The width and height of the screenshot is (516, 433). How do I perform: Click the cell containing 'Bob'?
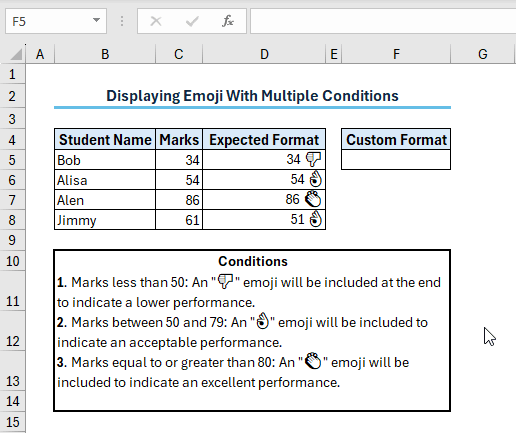[x=105, y=160]
